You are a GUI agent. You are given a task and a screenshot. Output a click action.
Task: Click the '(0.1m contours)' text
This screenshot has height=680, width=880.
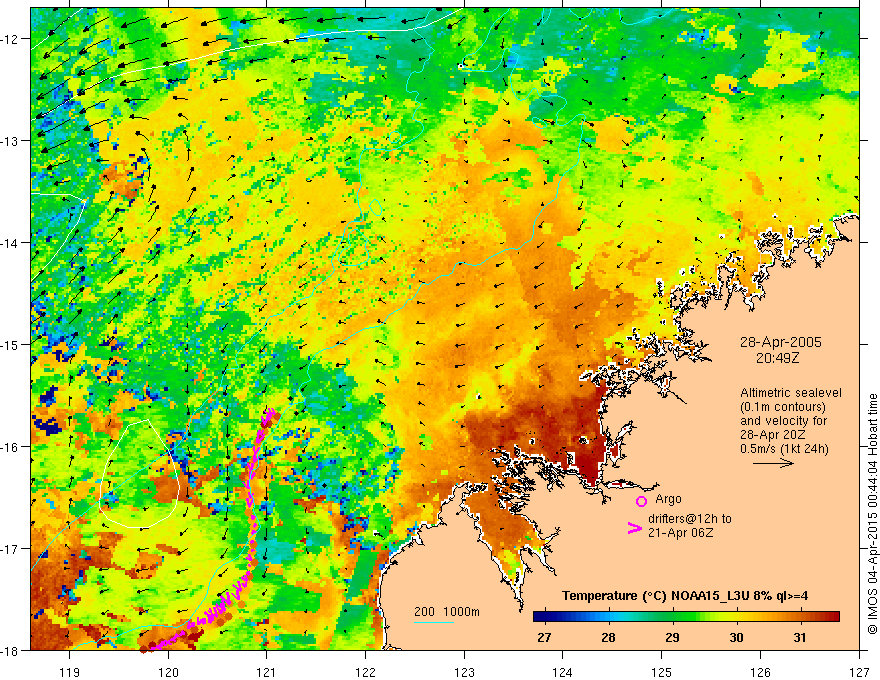[783, 407]
